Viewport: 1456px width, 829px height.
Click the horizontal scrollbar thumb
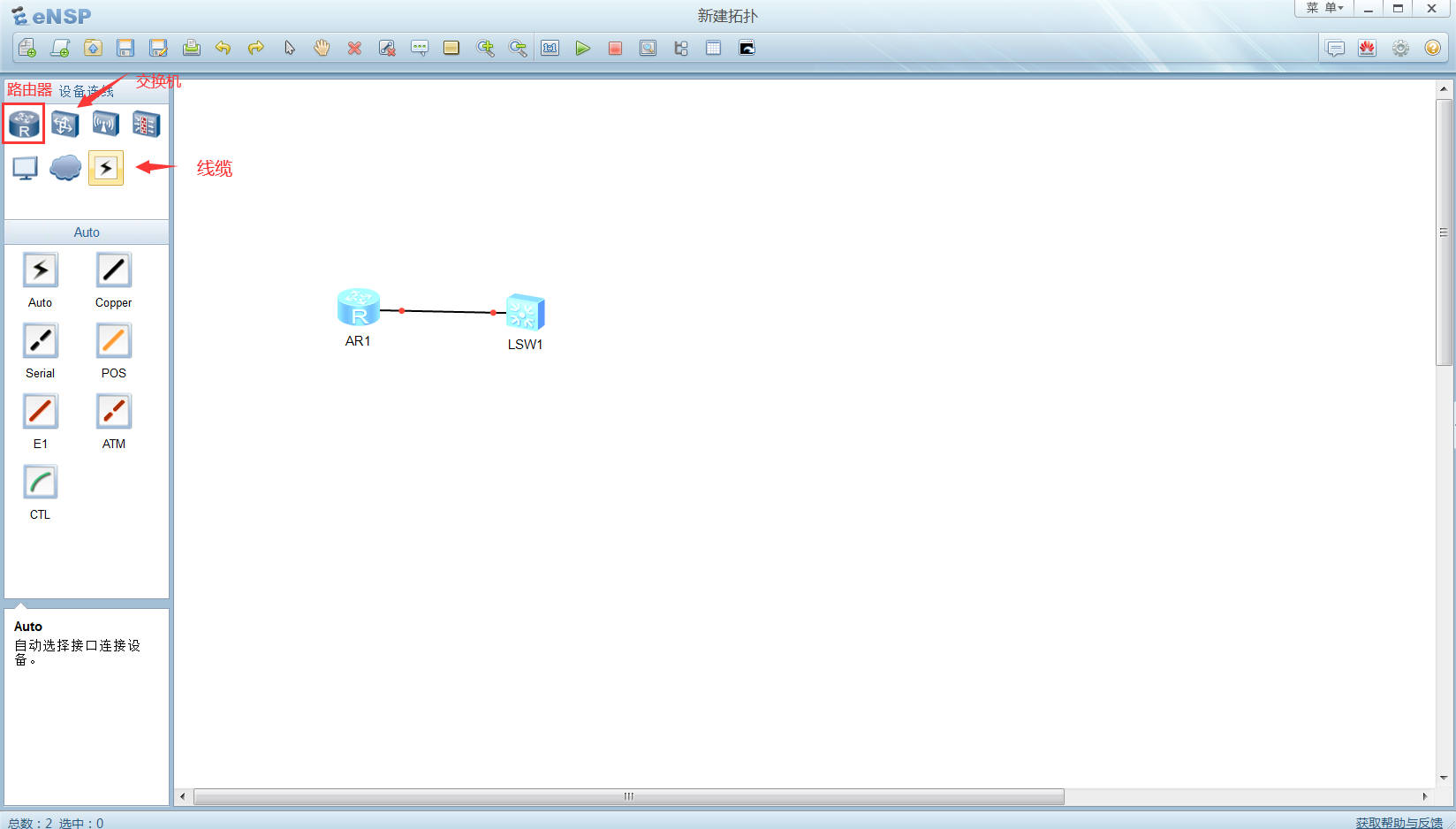coord(629,796)
